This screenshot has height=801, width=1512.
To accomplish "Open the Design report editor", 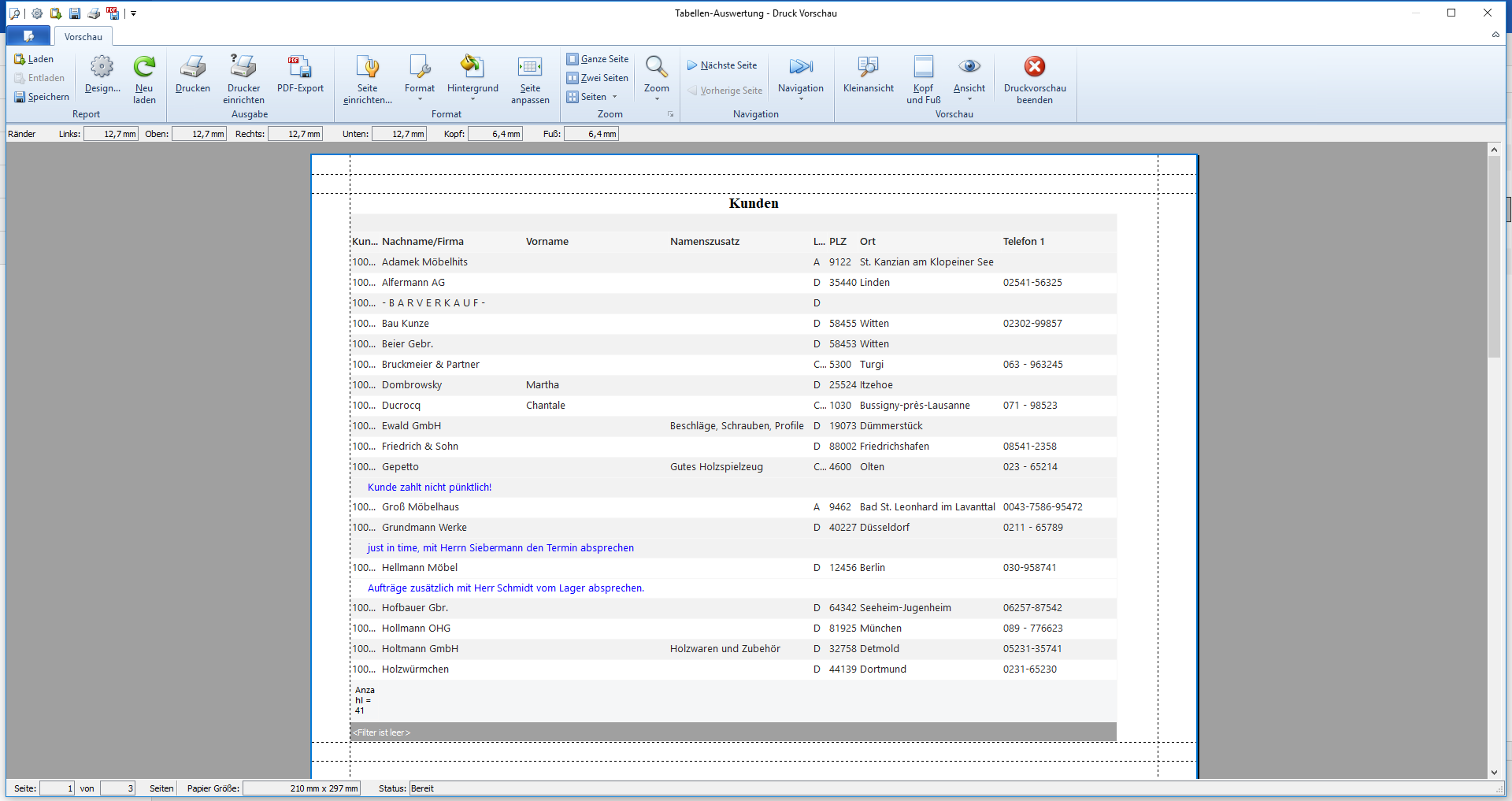I will click(102, 75).
